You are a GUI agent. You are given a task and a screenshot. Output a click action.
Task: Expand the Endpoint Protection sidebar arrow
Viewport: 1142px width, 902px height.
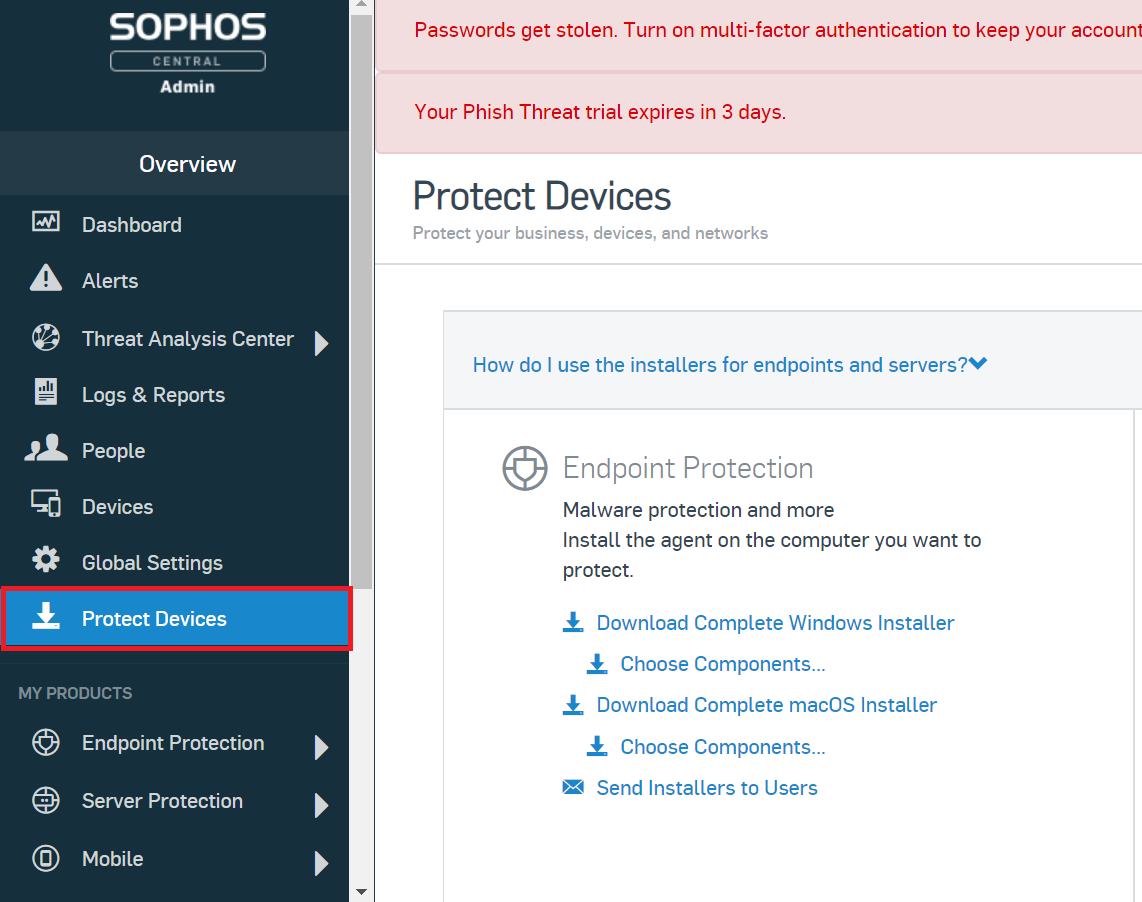click(x=321, y=747)
